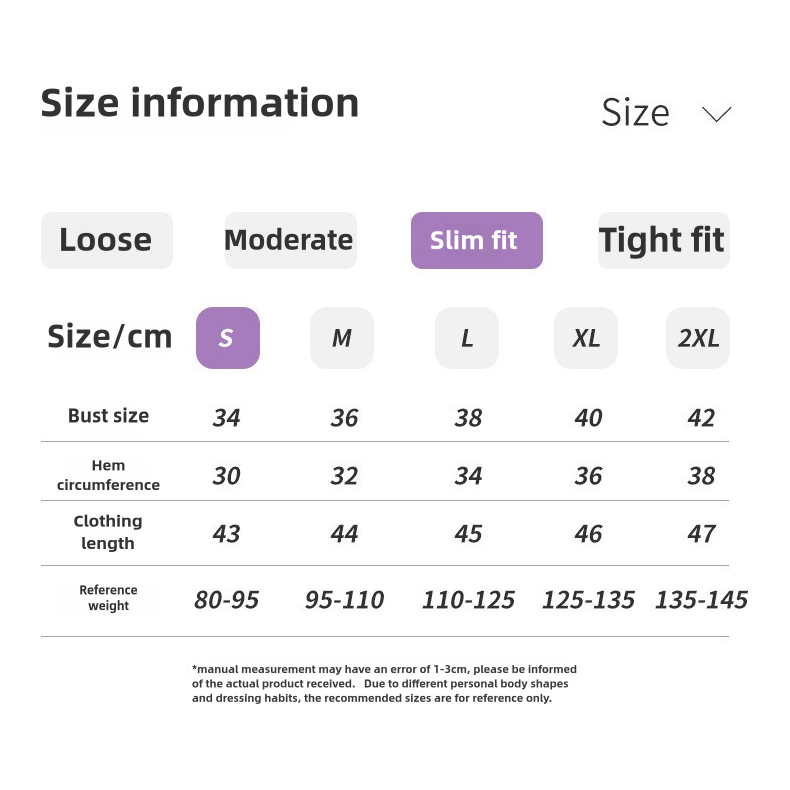This screenshot has height=790, width=790.
Task: Switch to size L
Action: 467,338
